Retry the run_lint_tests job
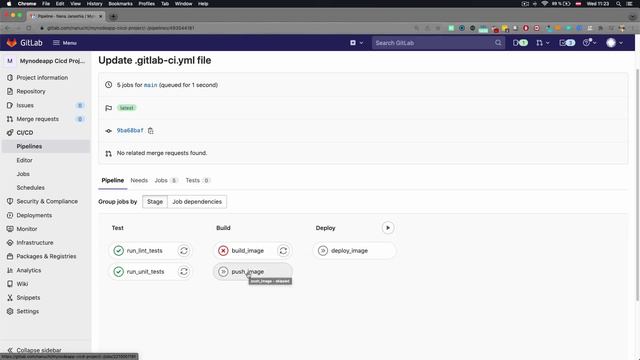 click(184, 251)
